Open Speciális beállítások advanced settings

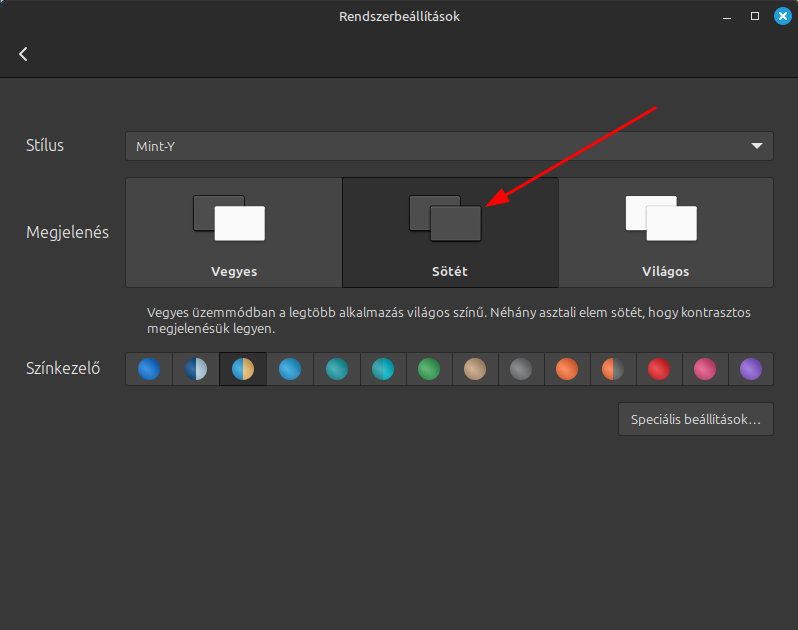point(696,419)
